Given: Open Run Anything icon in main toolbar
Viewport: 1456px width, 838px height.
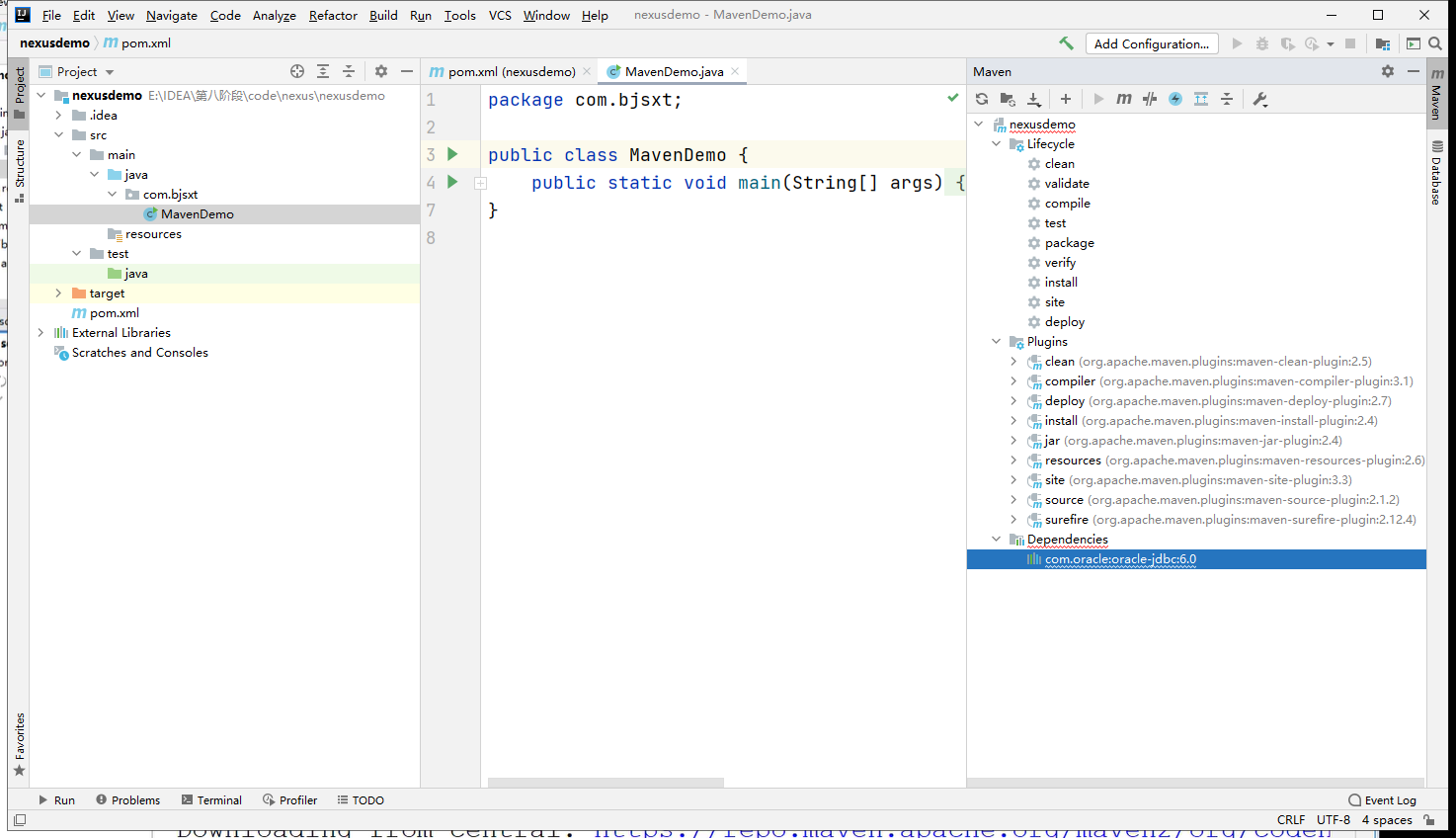Looking at the screenshot, I should click(1414, 43).
